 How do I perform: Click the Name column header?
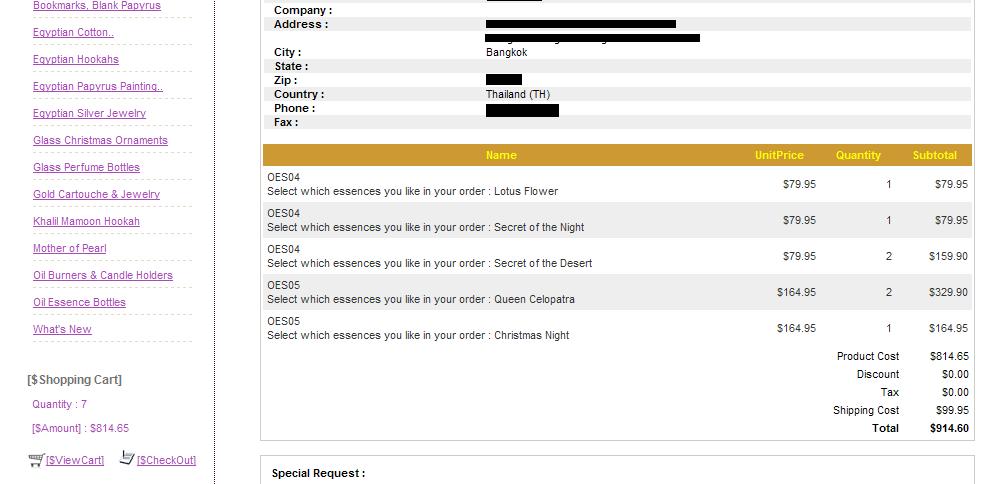(501, 155)
